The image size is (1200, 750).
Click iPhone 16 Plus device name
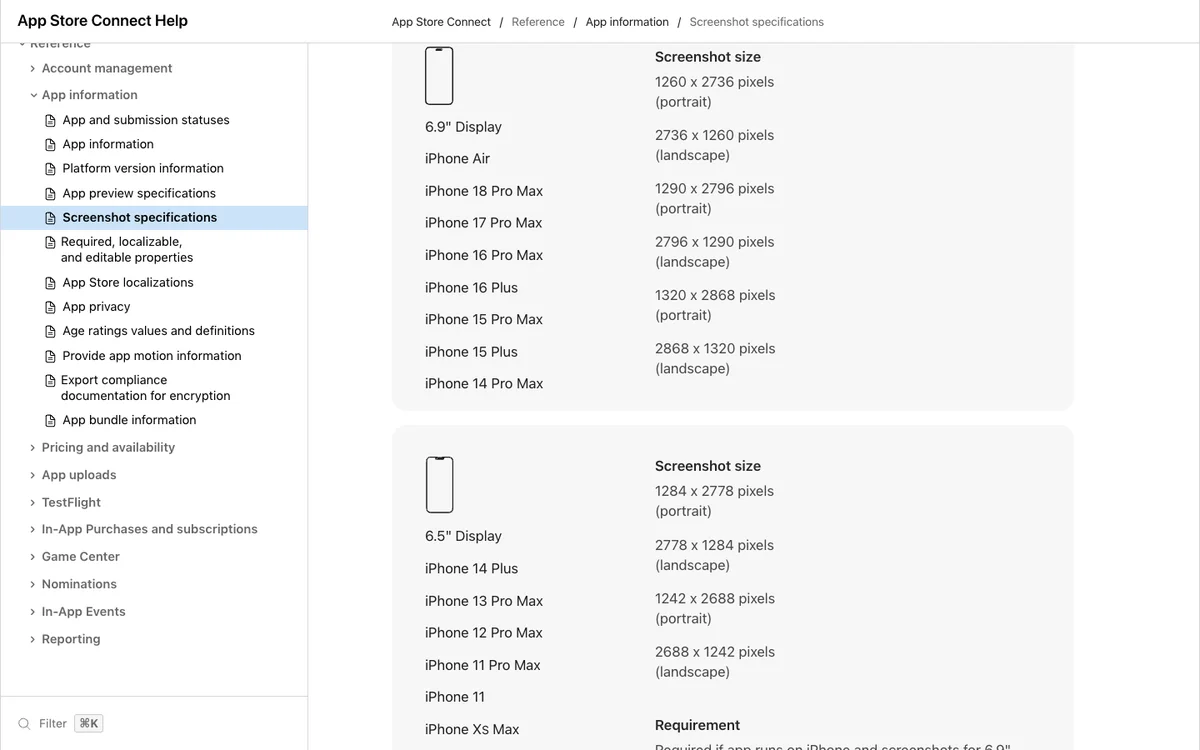click(471, 288)
